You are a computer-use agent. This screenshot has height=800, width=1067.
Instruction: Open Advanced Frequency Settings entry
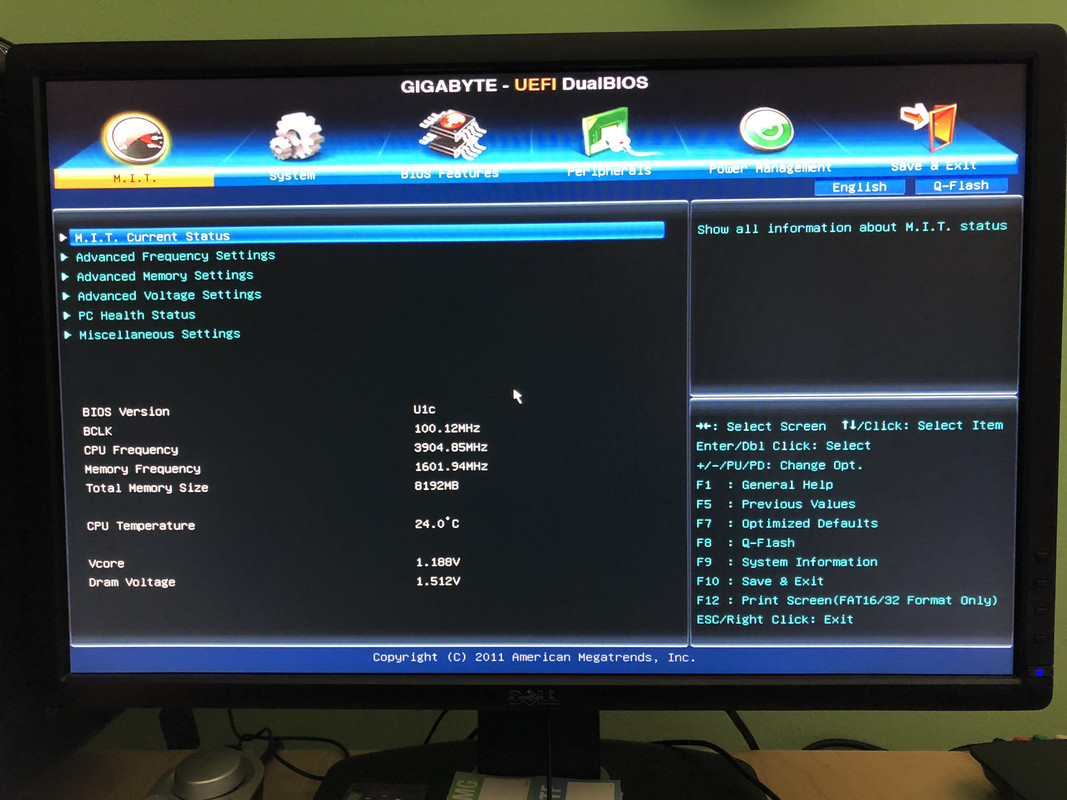(175, 256)
